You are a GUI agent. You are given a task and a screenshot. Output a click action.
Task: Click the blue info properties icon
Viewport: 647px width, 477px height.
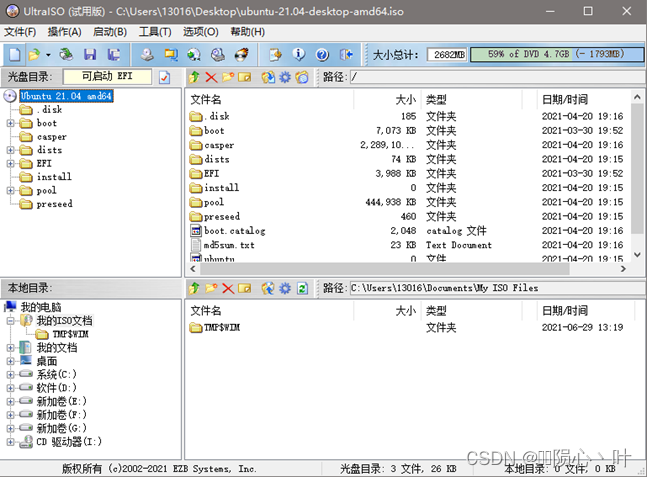click(299, 54)
